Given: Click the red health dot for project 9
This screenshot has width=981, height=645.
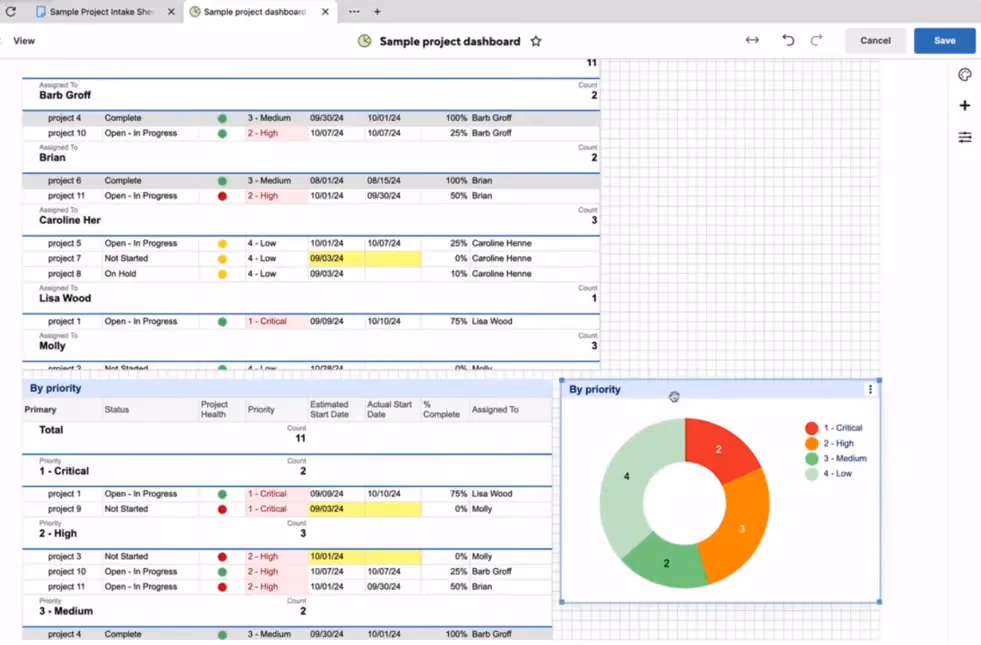Looking at the screenshot, I should tap(222, 509).
